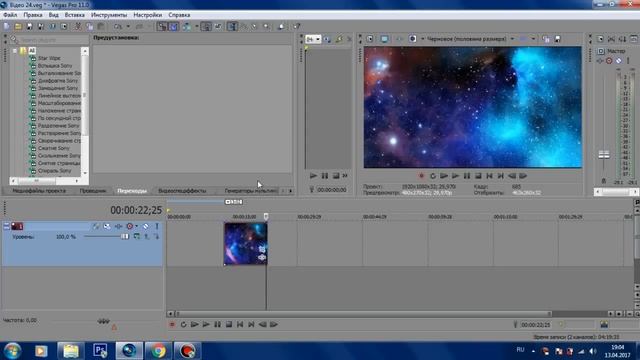Toggle the Enable Snapping toolbar button
This screenshot has height=360, width=640.
[x=162, y=27]
